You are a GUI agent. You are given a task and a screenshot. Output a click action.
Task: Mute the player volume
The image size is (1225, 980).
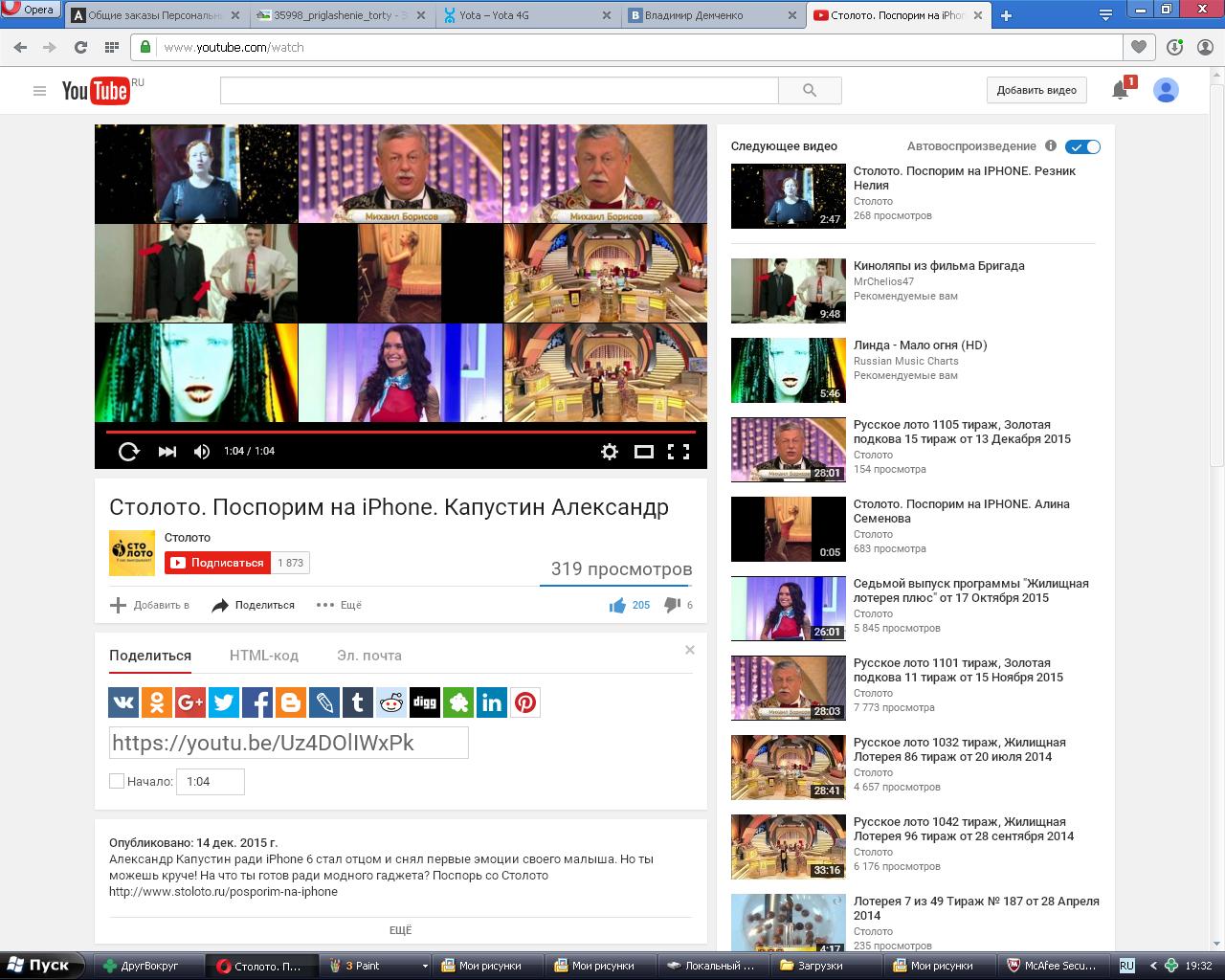(x=202, y=452)
